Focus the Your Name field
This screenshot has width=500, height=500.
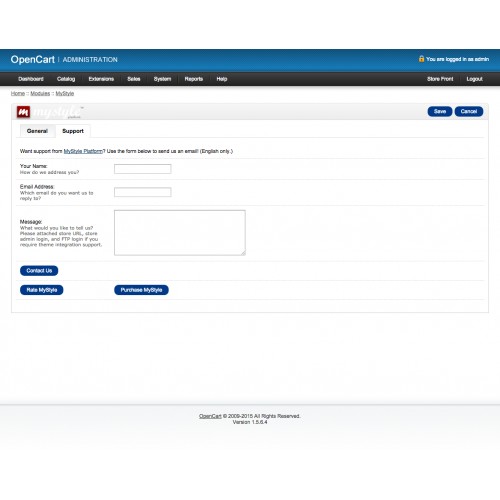[x=143, y=169]
